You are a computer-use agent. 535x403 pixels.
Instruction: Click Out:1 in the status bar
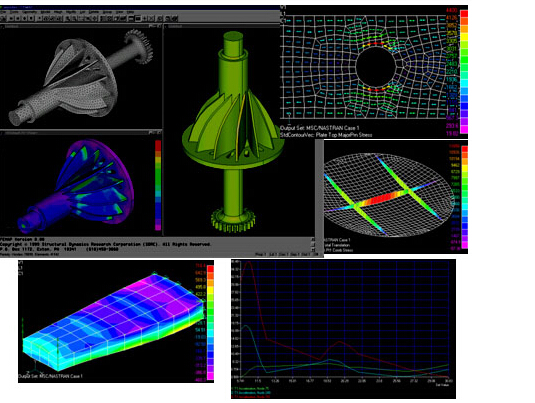(305, 255)
